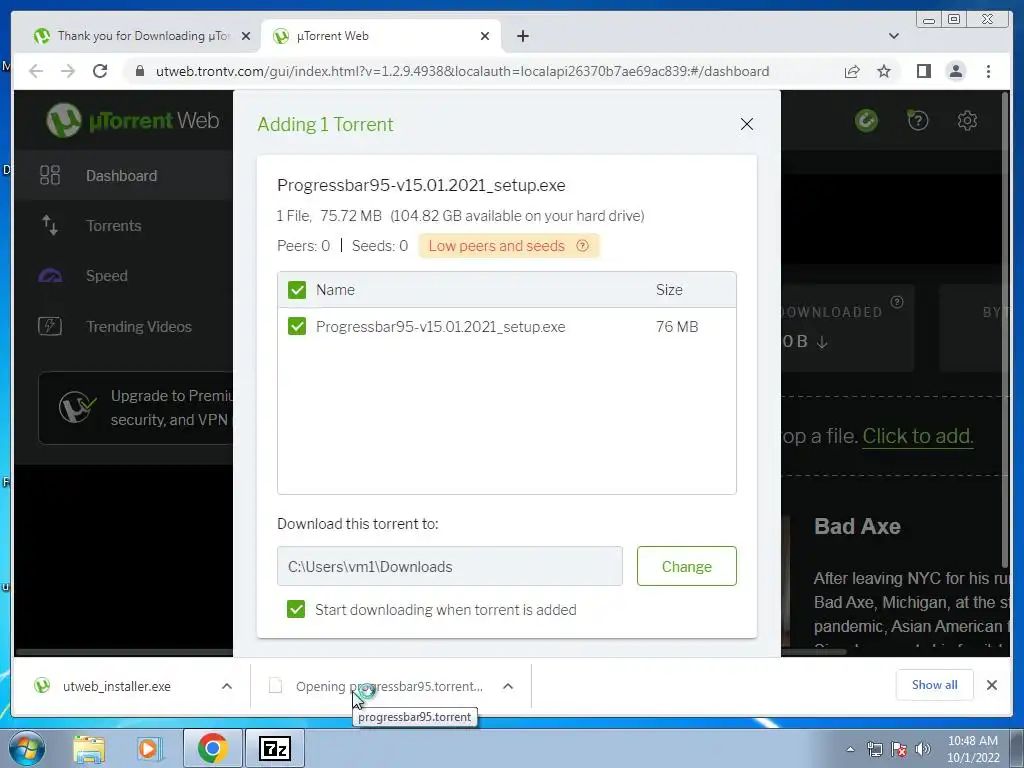Toggle Start downloading when torrent is added
1024x768 pixels.
pyautogui.click(x=296, y=609)
